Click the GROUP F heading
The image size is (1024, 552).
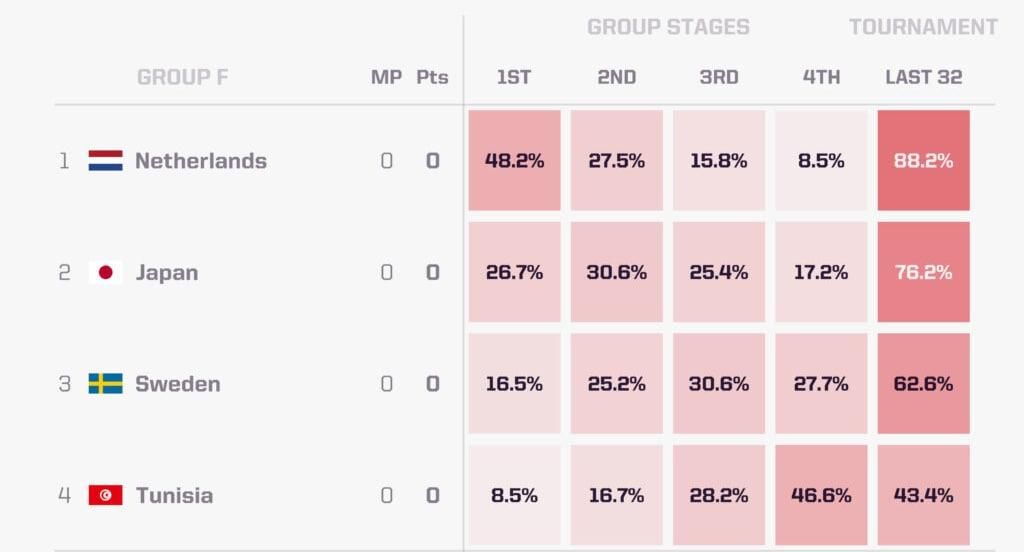coord(182,77)
